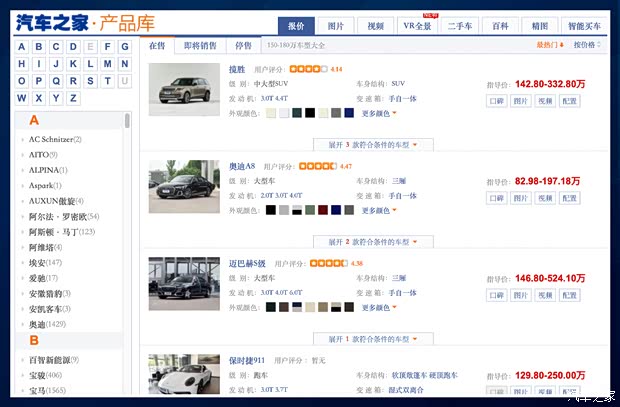Jump to brands starting with letter M
620x407 pixels.
click(x=108, y=64)
